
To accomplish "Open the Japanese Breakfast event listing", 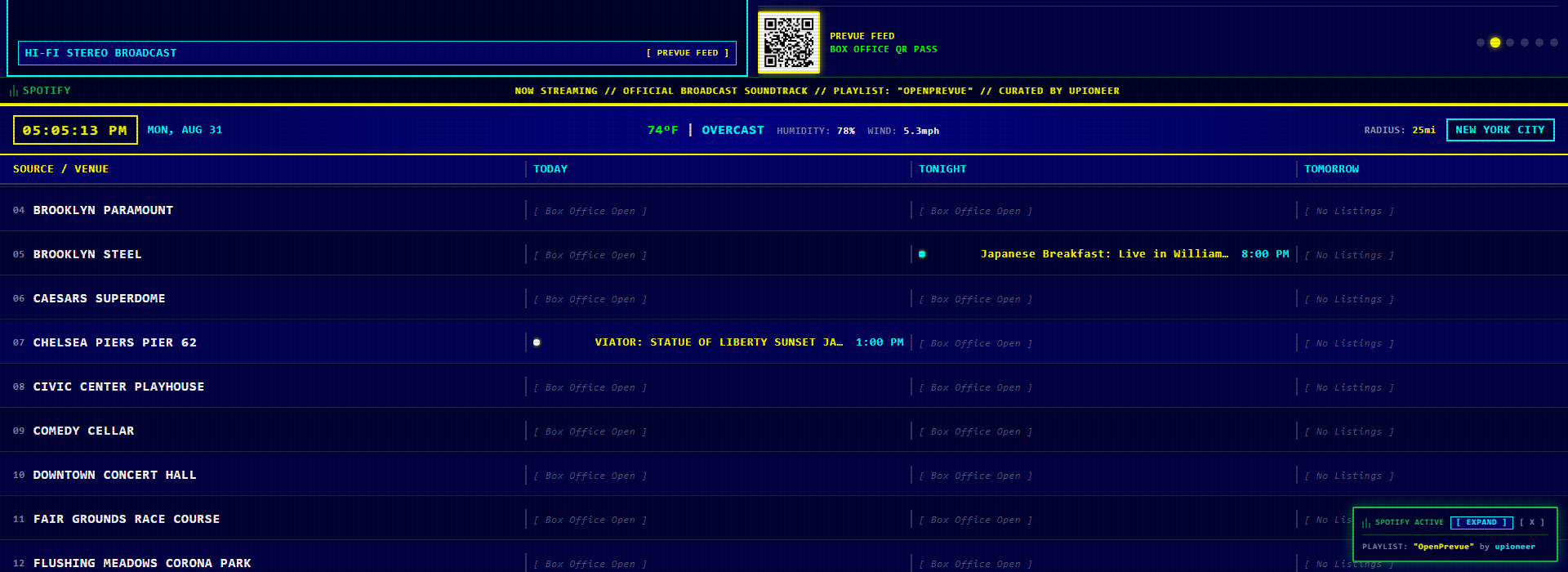I will click(x=1104, y=254).
